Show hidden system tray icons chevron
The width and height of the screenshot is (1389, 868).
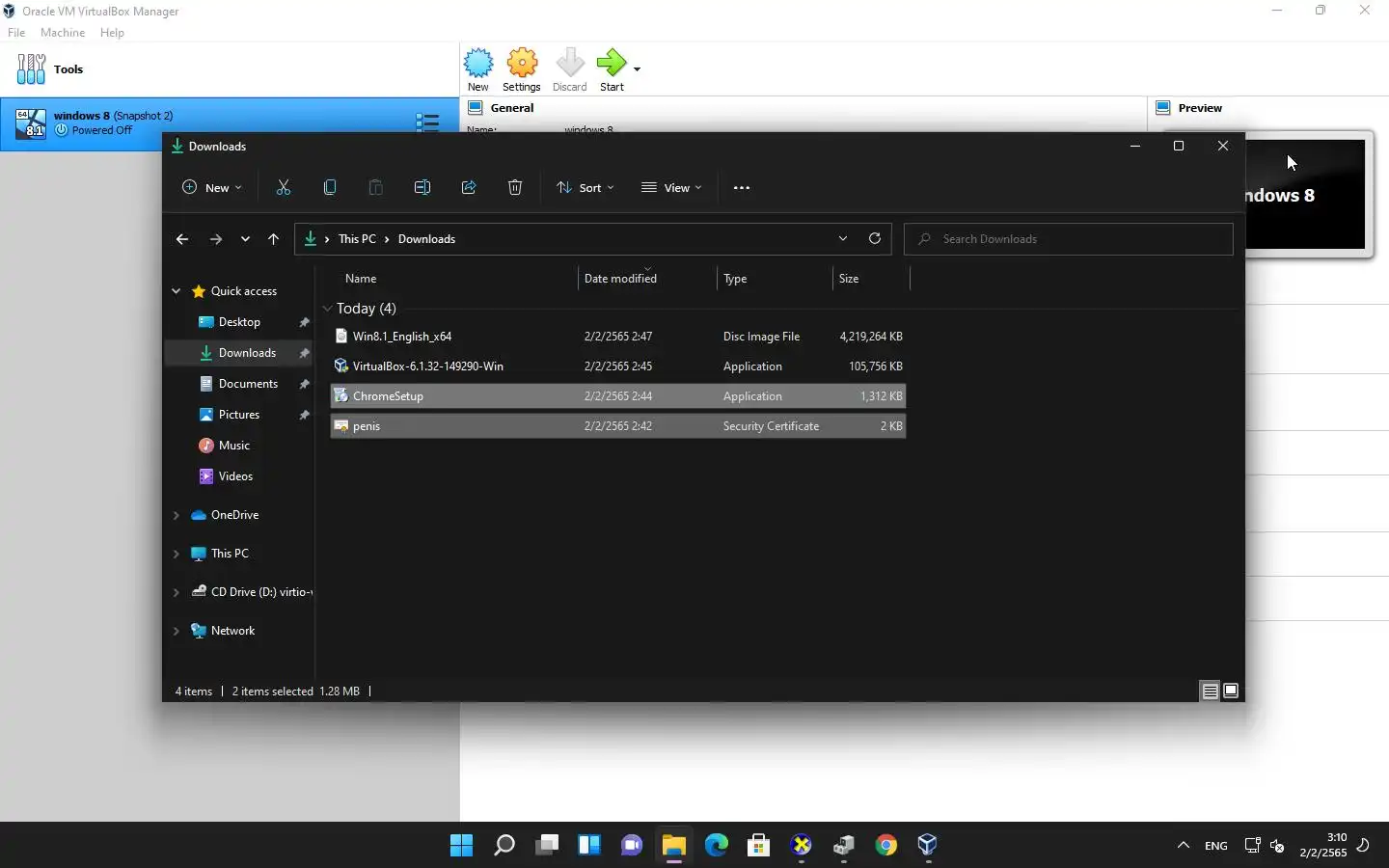pos(1184,846)
